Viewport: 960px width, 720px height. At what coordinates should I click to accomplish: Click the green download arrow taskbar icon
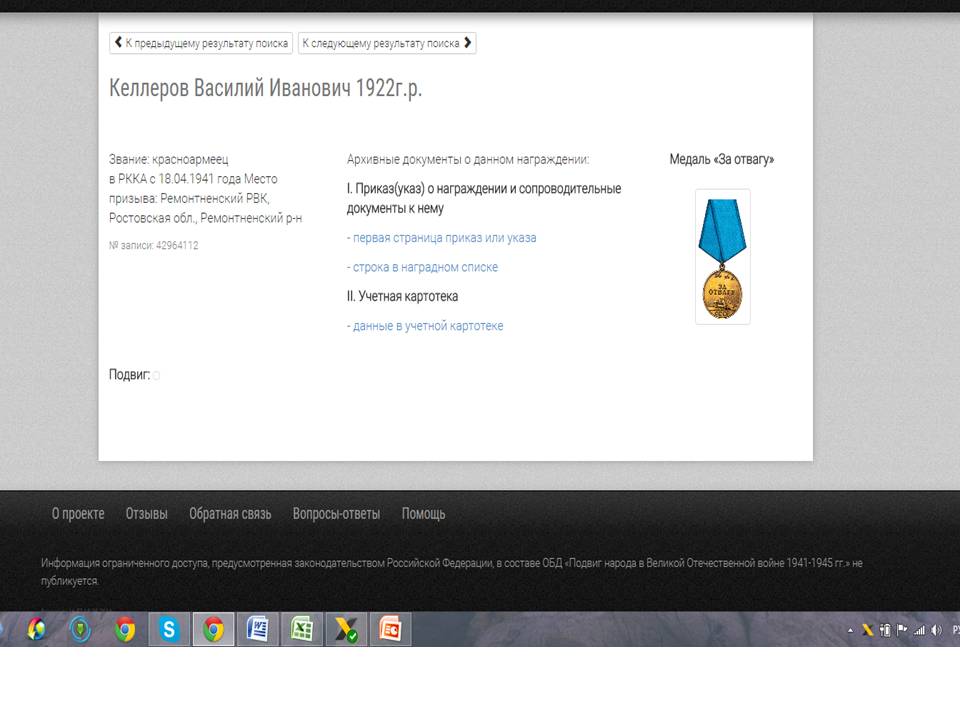pos(80,630)
